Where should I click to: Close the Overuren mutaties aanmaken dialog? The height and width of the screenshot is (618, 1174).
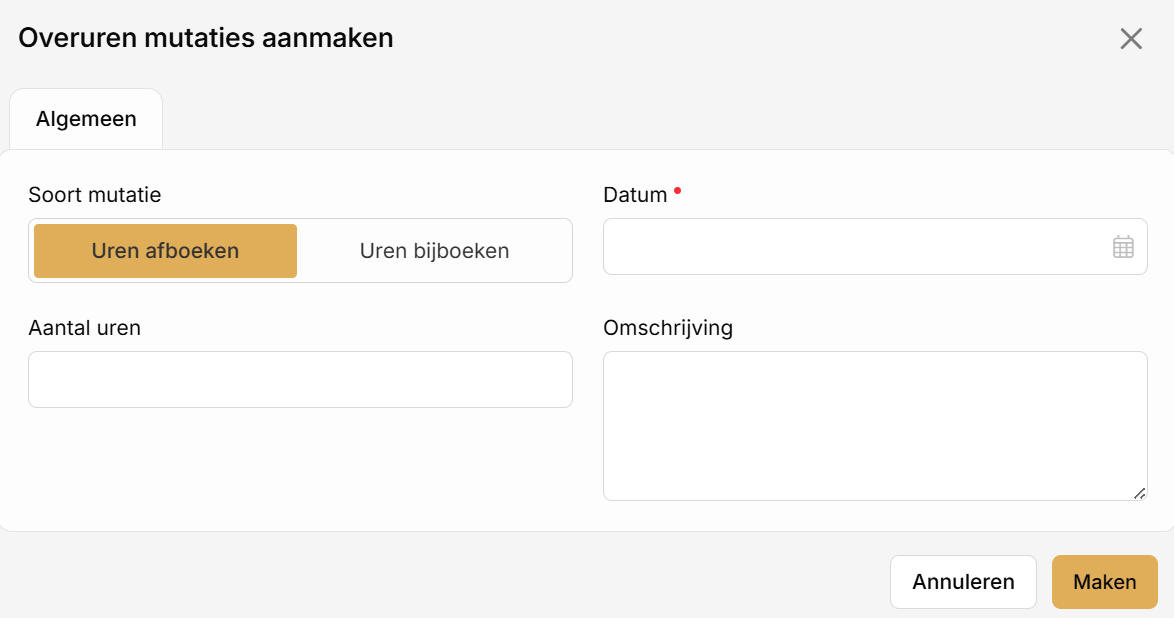[1131, 38]
